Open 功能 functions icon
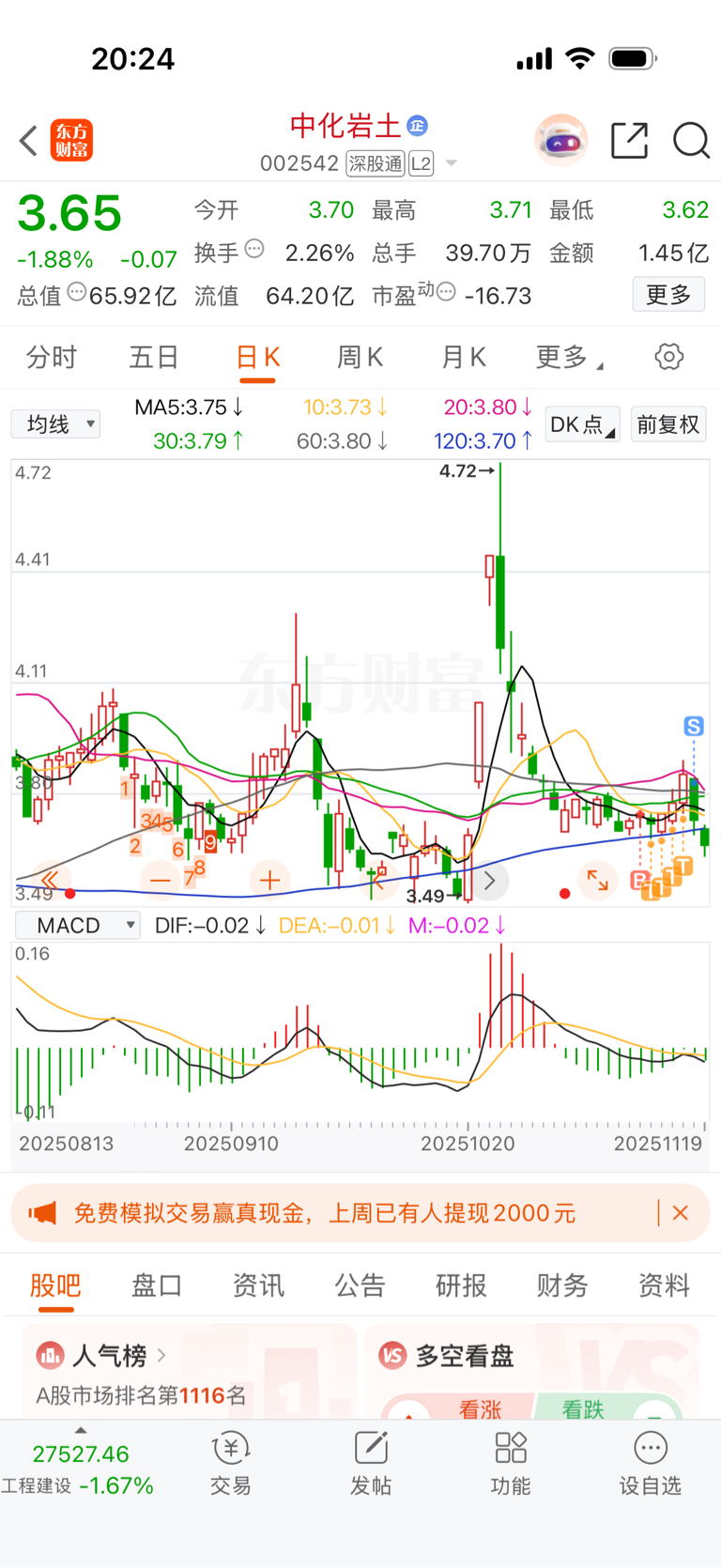The width and height of the screenshot is (721, 1568). coord(510,1463)
